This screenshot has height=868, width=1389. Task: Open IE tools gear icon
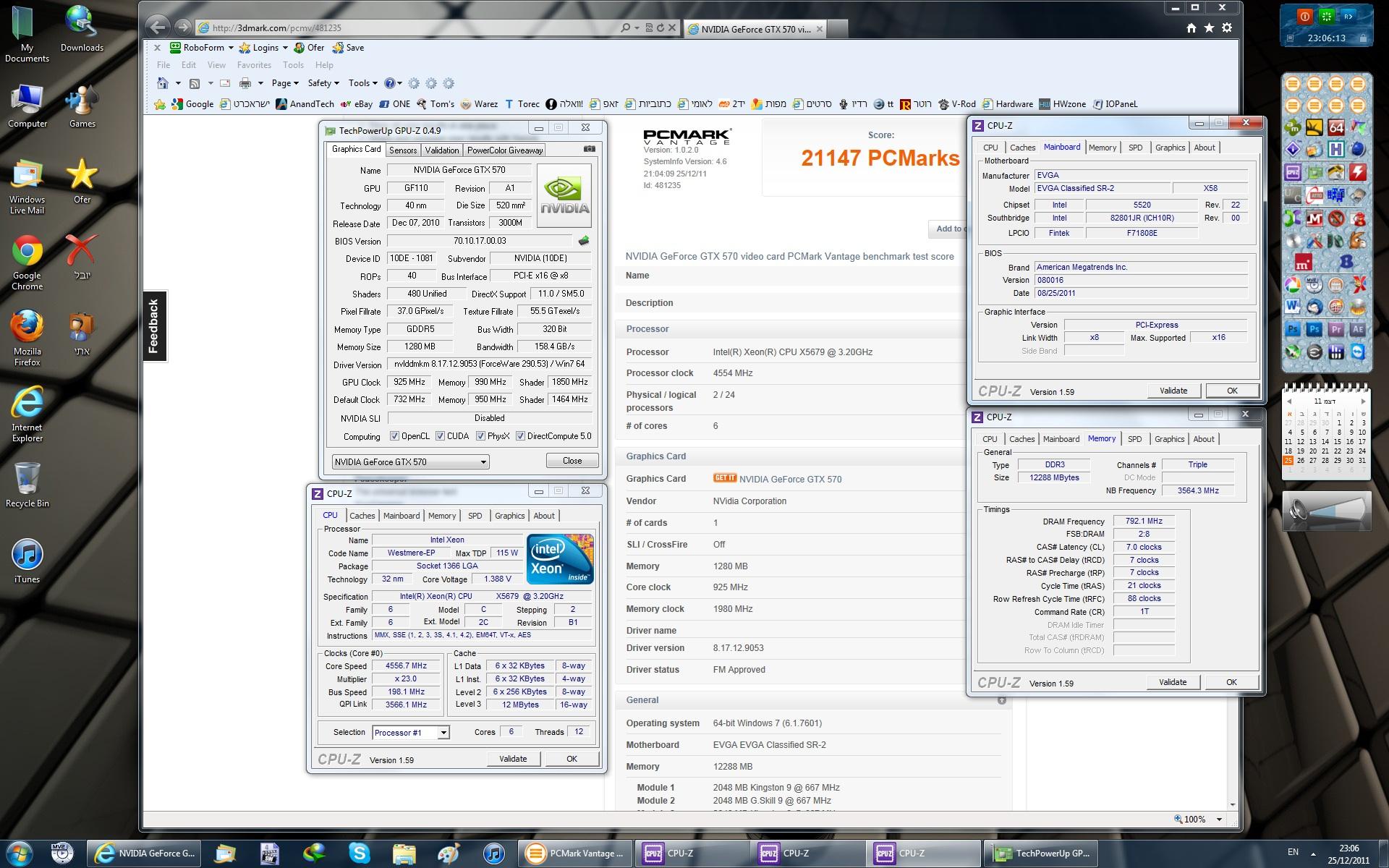(1227, 27)
